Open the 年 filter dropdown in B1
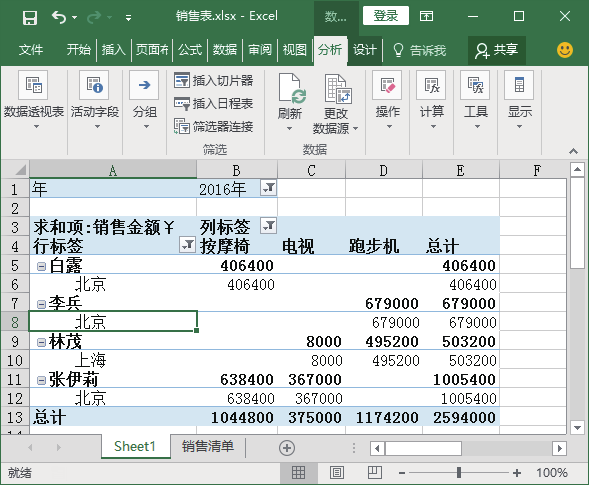The image size is (589, 485). 268,188
